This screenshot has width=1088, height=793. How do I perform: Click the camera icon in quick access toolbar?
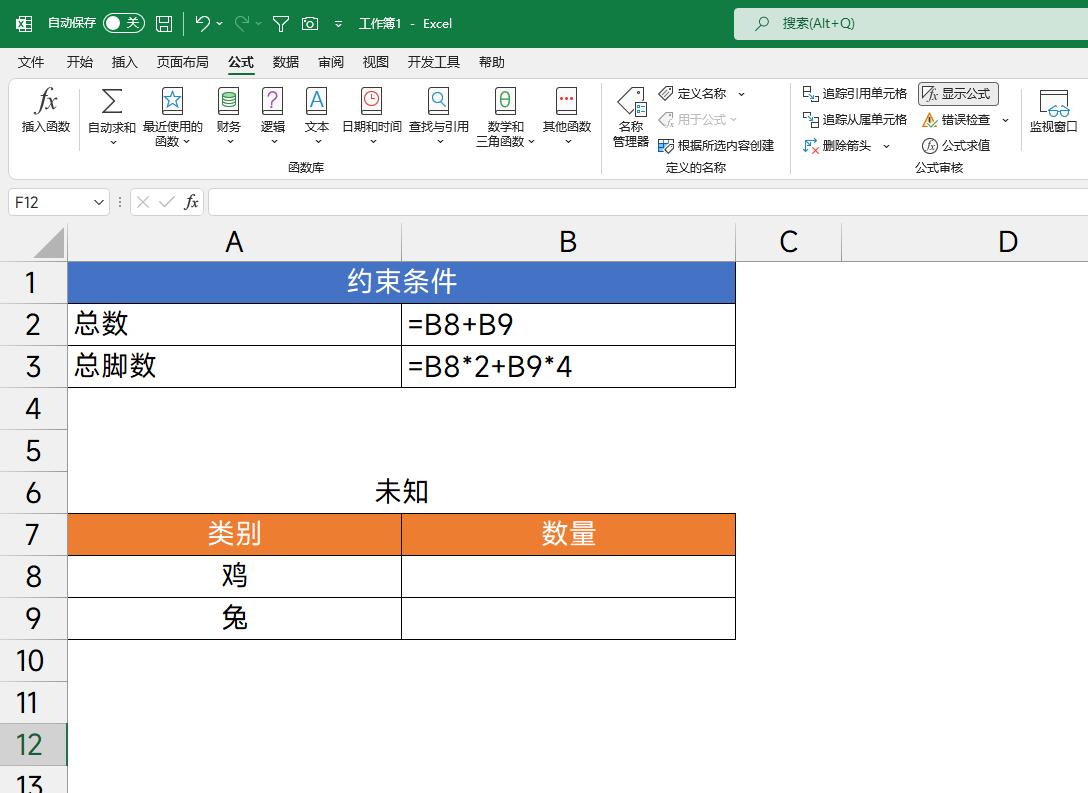click(x=310, y=24)
